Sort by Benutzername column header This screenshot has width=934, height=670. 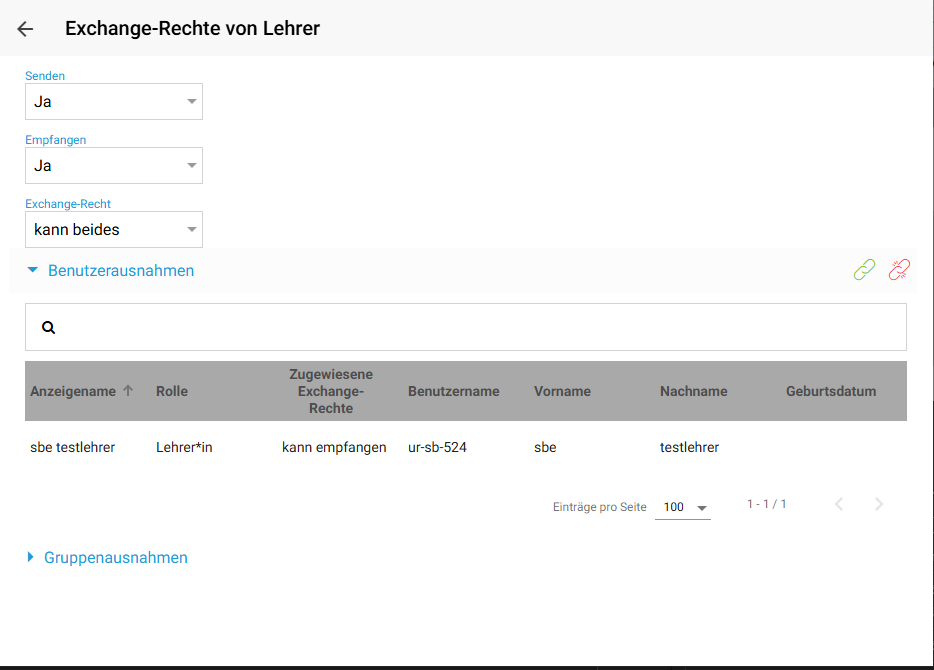tap(453, 391)
